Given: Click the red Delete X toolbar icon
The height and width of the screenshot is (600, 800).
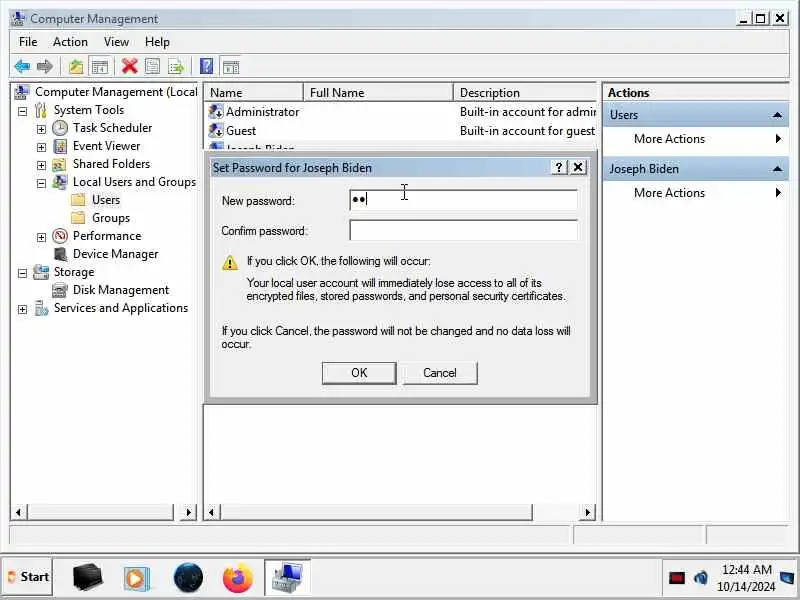Looking at the screenshot, I should pos(130,66).
